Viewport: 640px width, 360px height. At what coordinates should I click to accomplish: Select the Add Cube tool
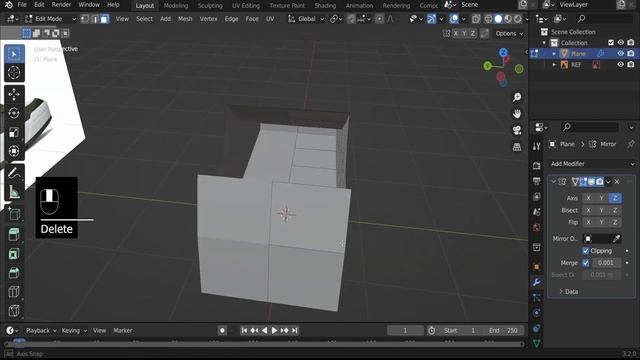(14, 213)
